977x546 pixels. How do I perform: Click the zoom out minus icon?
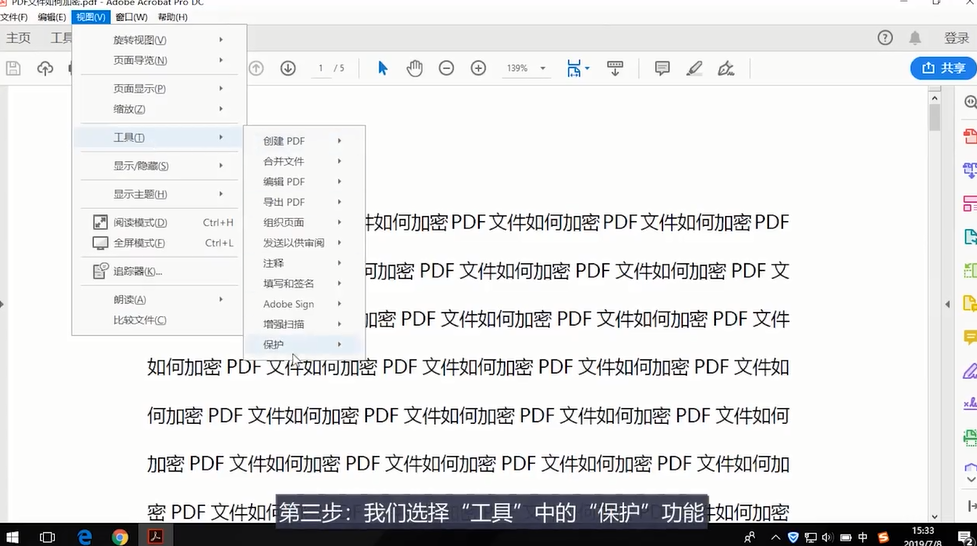point(446,68)
